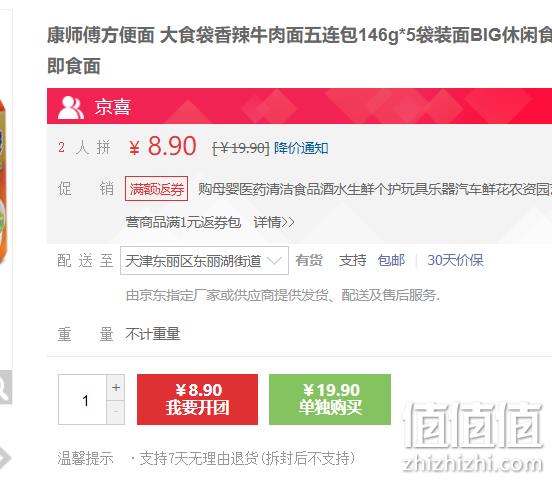552x481 pixels.
Task: Click the 详情>> promotion details link
Action: pos(274,222)
